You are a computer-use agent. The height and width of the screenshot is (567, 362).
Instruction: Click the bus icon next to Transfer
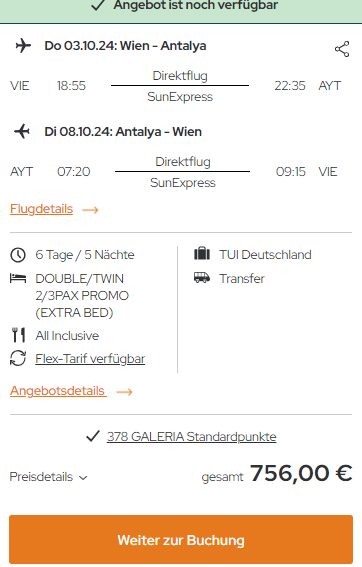(202, 278)
